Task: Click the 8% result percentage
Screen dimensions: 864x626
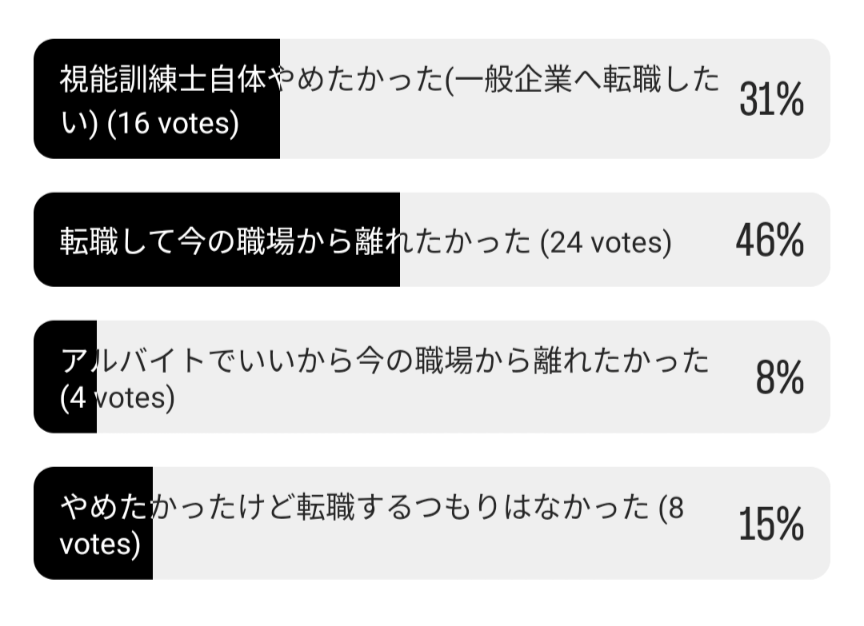Action: (780, 379)
